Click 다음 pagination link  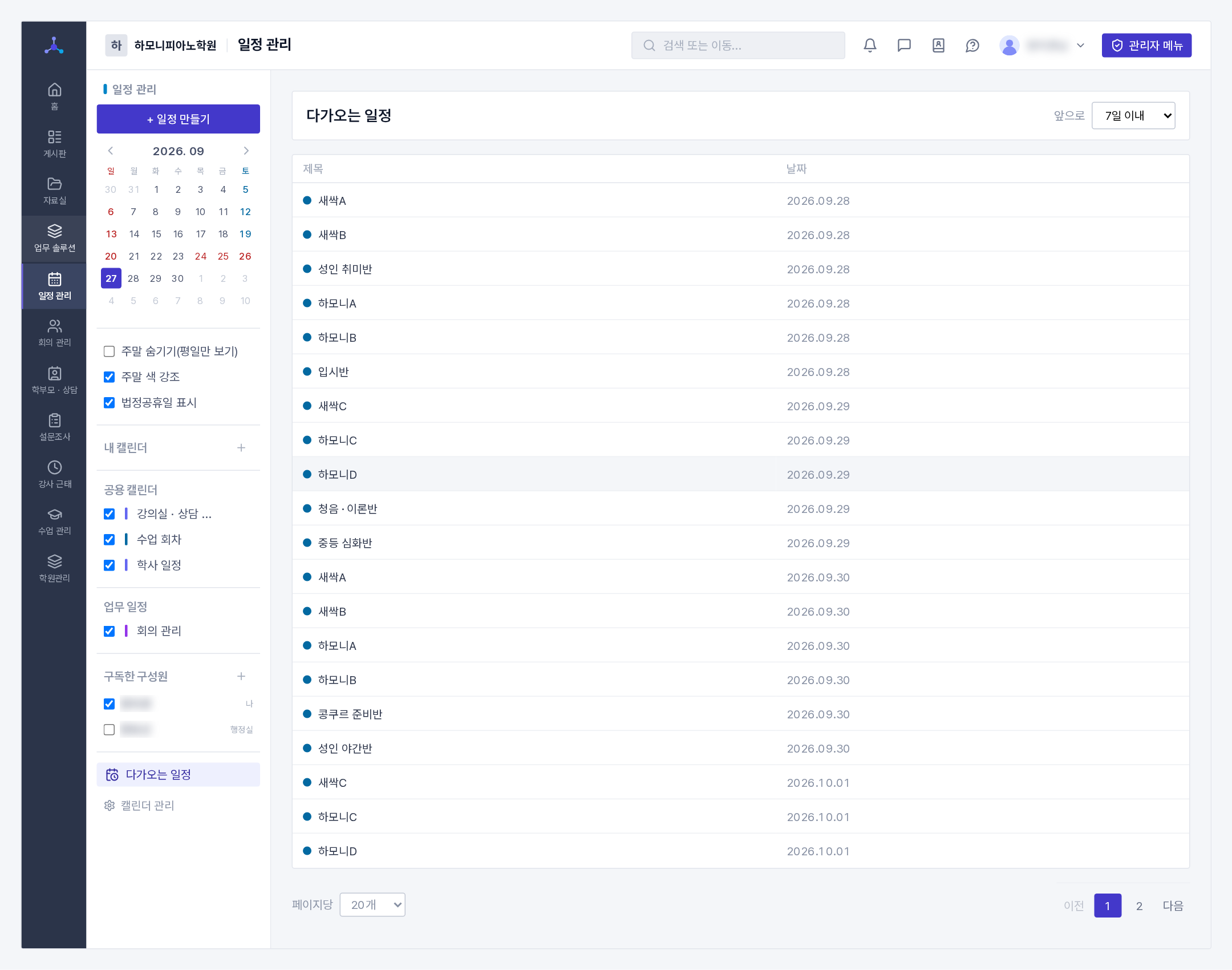(x=1173, y=906)
